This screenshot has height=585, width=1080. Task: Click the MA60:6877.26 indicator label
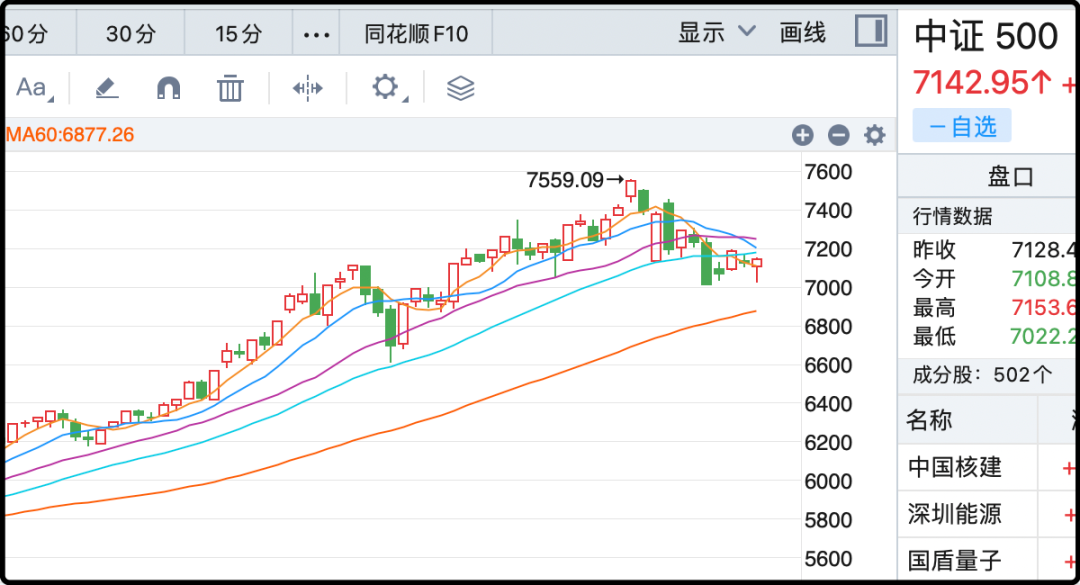tap(70, 134)
